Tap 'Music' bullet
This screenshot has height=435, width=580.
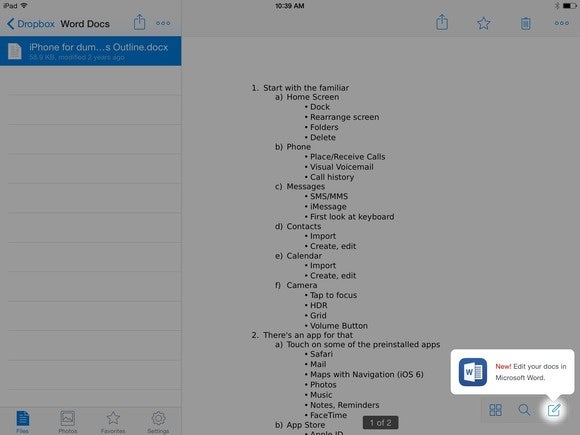[321, 395]
